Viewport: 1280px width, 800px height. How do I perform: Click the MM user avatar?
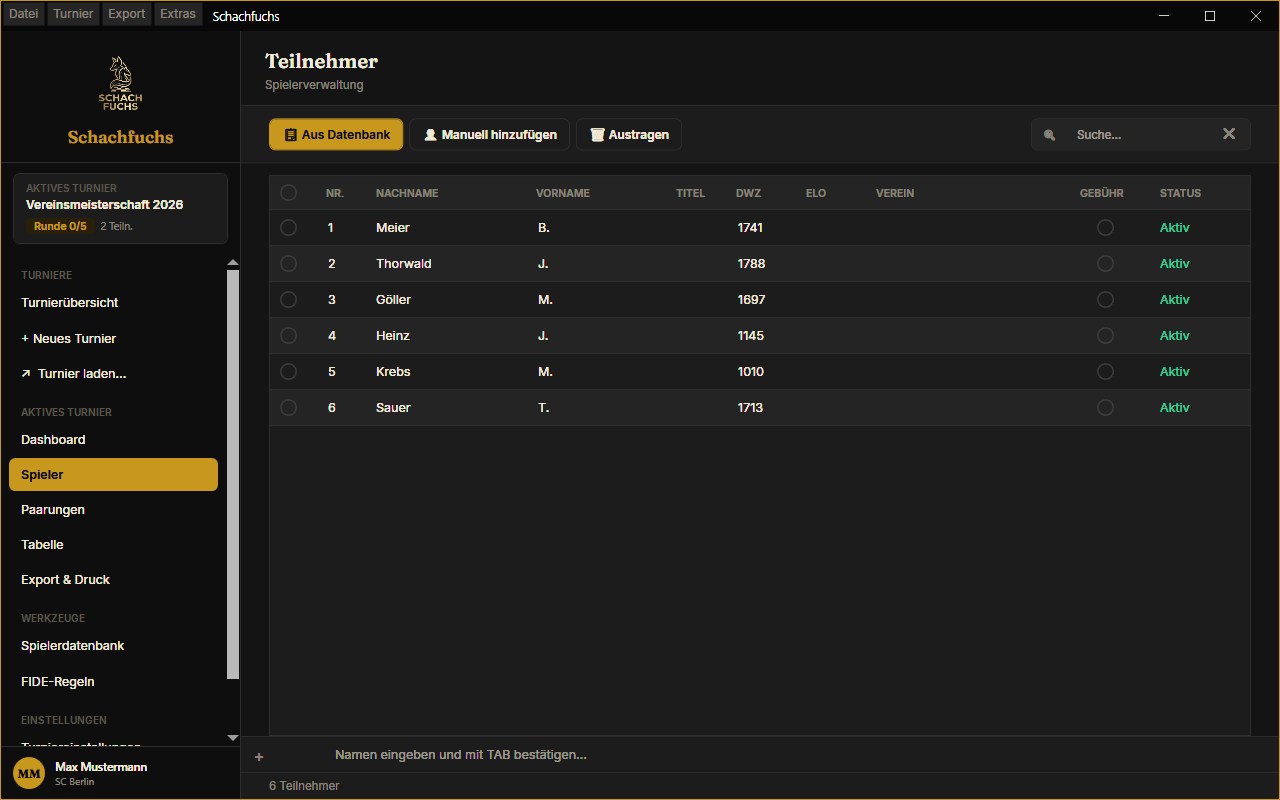click(29, 773)
